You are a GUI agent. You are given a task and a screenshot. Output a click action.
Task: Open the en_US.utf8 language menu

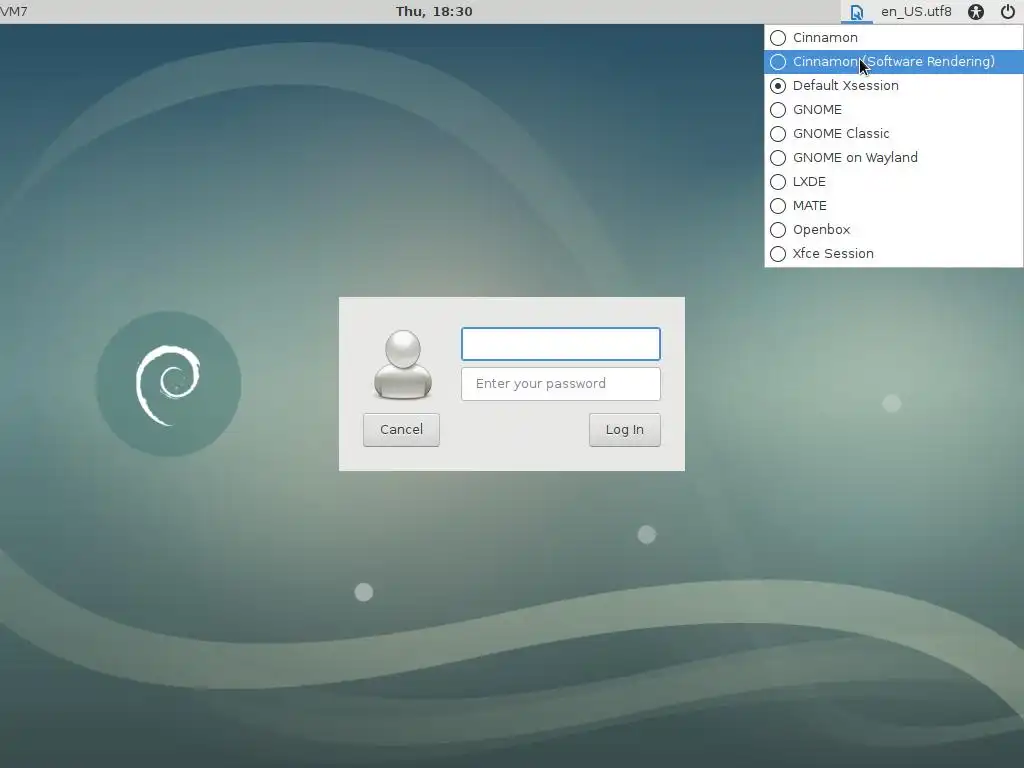[x=916, y=12]
